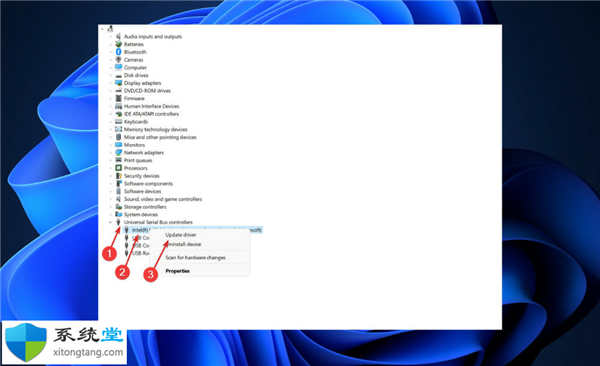The image size is (600, 366).
Task: Click the Firmware chip icon
Action: click(119, 98)
